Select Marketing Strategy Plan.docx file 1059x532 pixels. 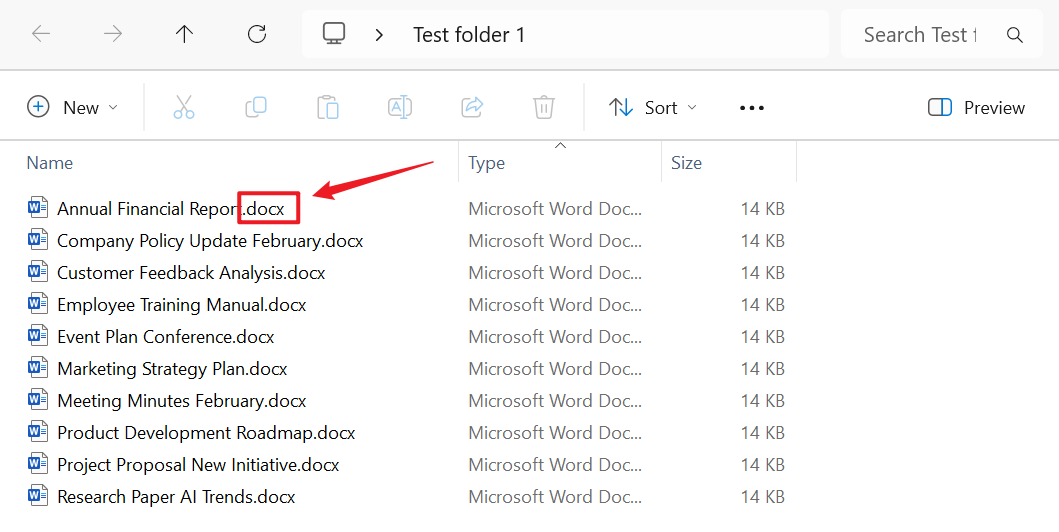click(172, 369)
